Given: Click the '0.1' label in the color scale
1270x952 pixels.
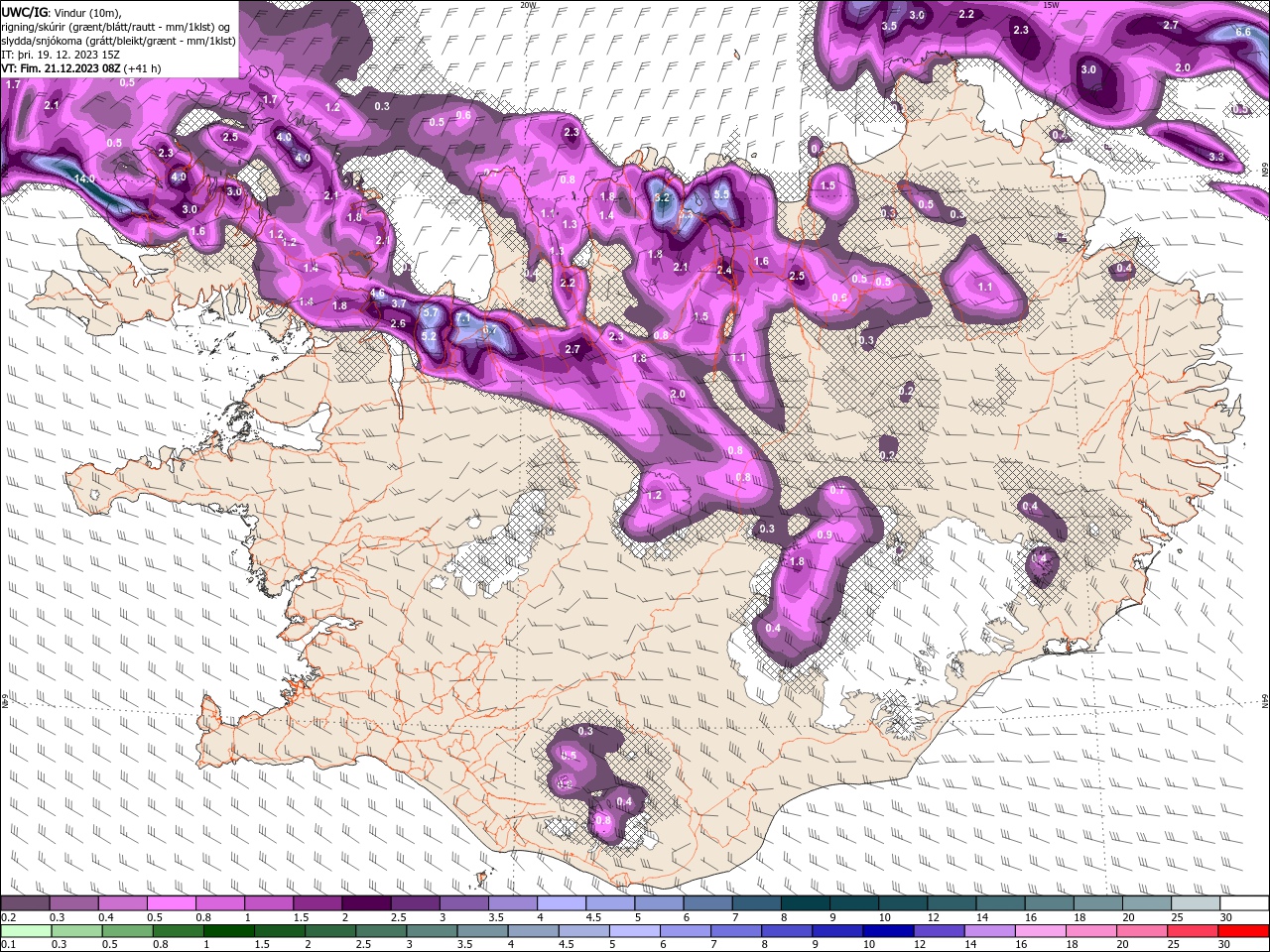Looking at the screenshot, I should click(8, 945).
